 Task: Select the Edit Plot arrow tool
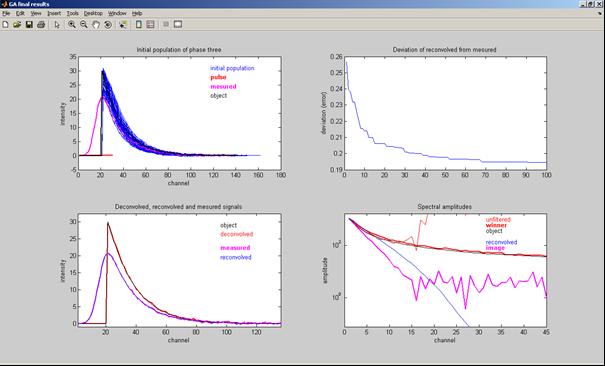pos(57,25)
